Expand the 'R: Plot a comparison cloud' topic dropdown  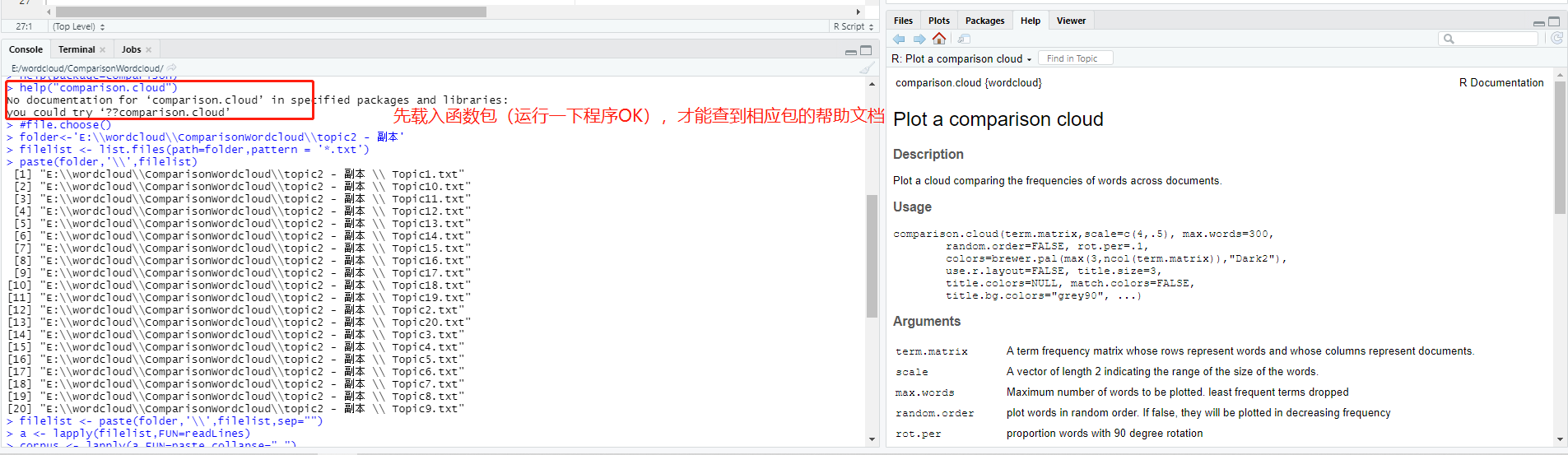(961, 58)
